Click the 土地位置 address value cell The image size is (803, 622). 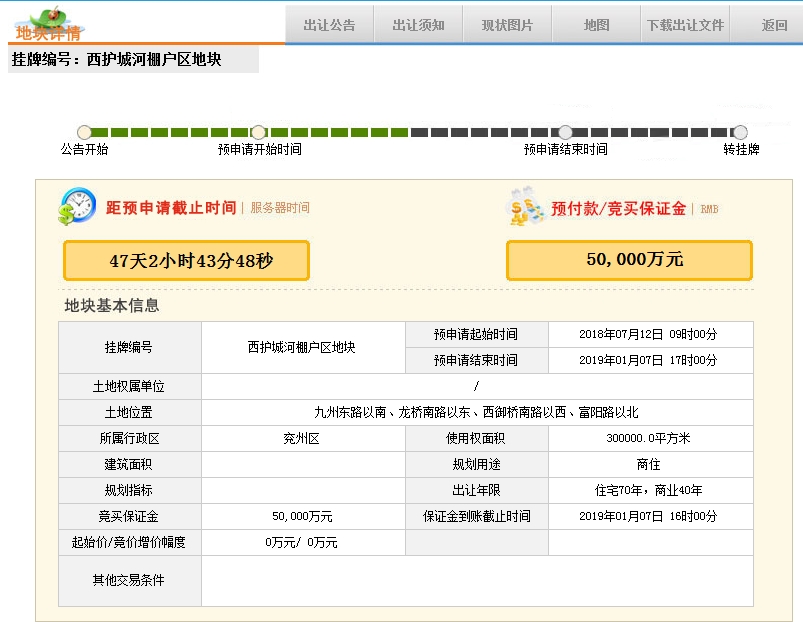click(x=476, y=412)
